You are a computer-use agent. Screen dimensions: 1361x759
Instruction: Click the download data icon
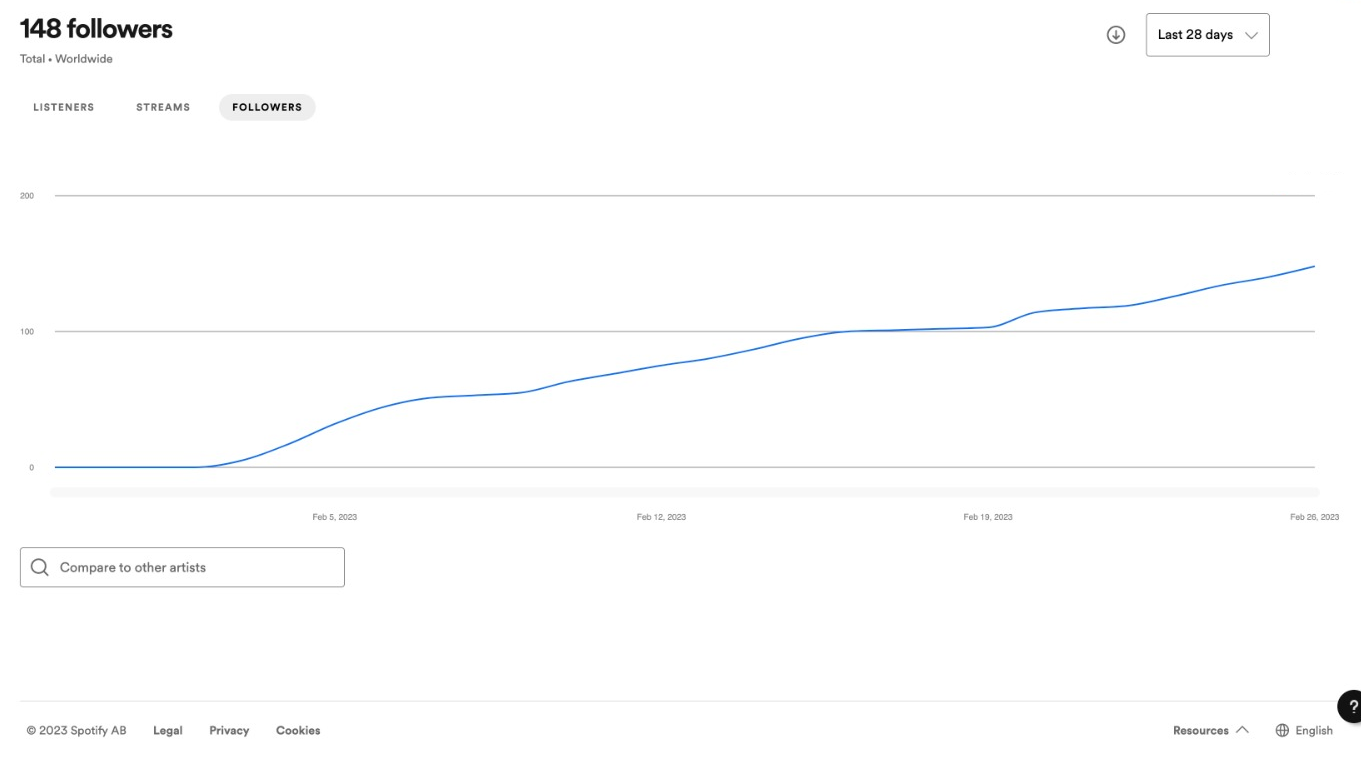[1116, 35]
